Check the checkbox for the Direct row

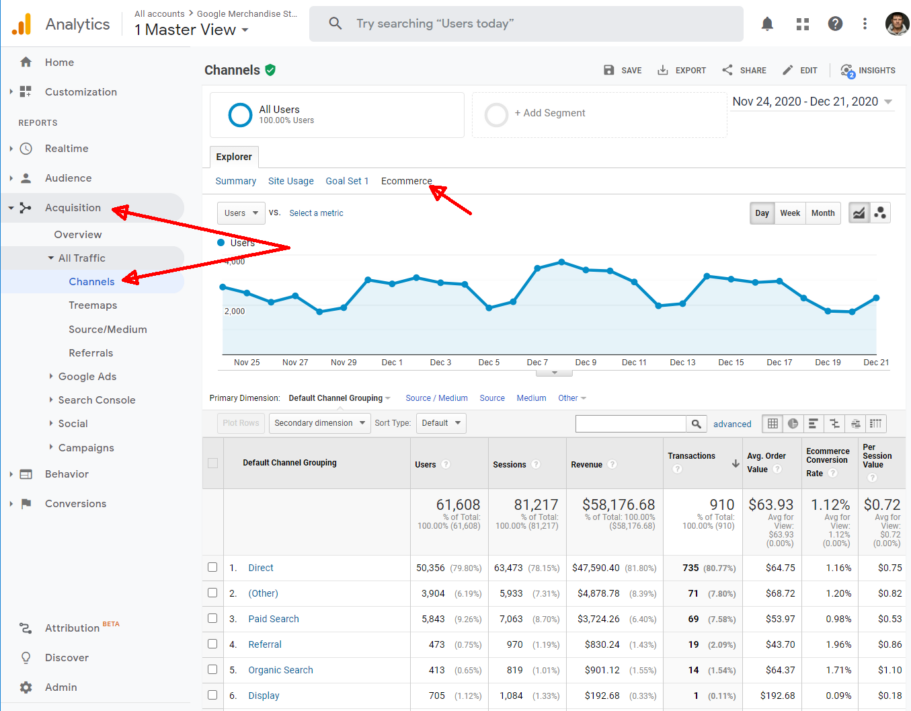212,567
